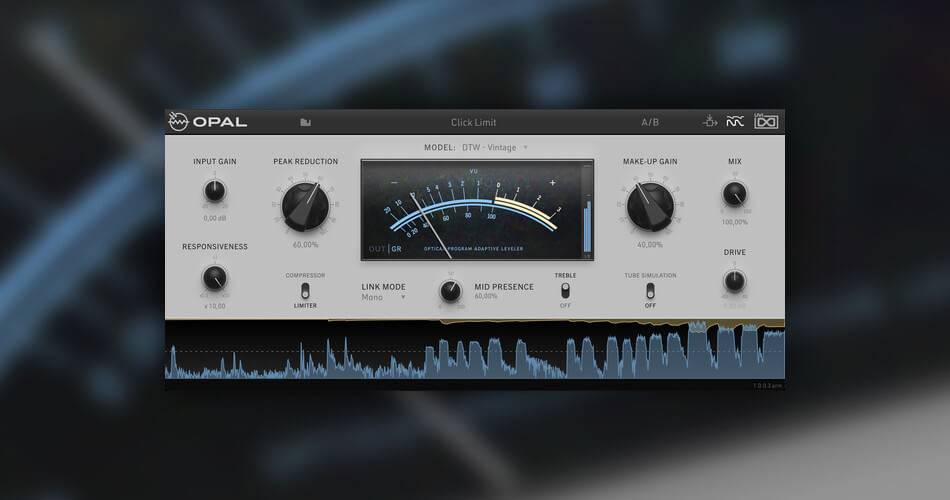Switch the VU meter to OUT
The image size is (950, 500).
tap(376, 249)
